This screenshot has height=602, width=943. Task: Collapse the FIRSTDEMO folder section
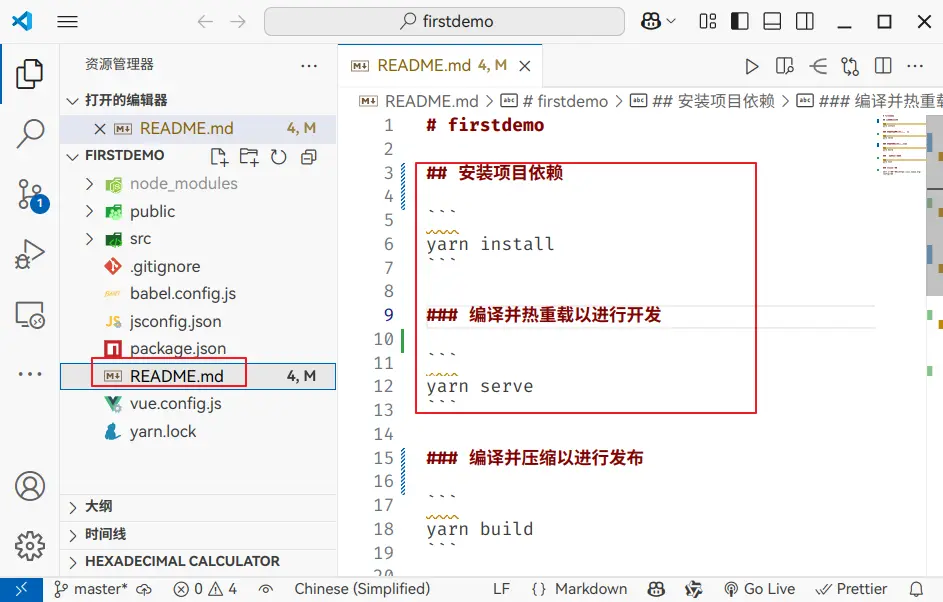(73, 156)
